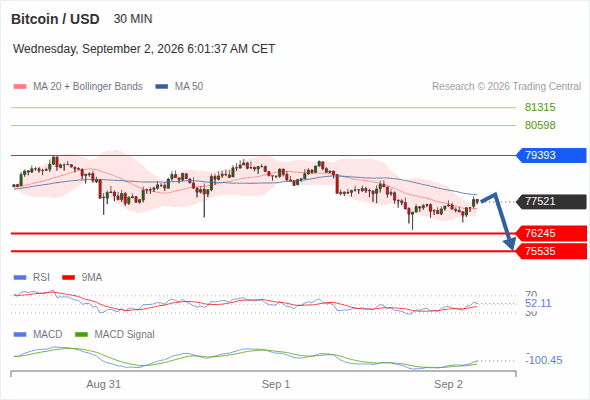
Task: Click the Wednesday, September 2, 2026 timestamp
Action: (x=144, y=49)
